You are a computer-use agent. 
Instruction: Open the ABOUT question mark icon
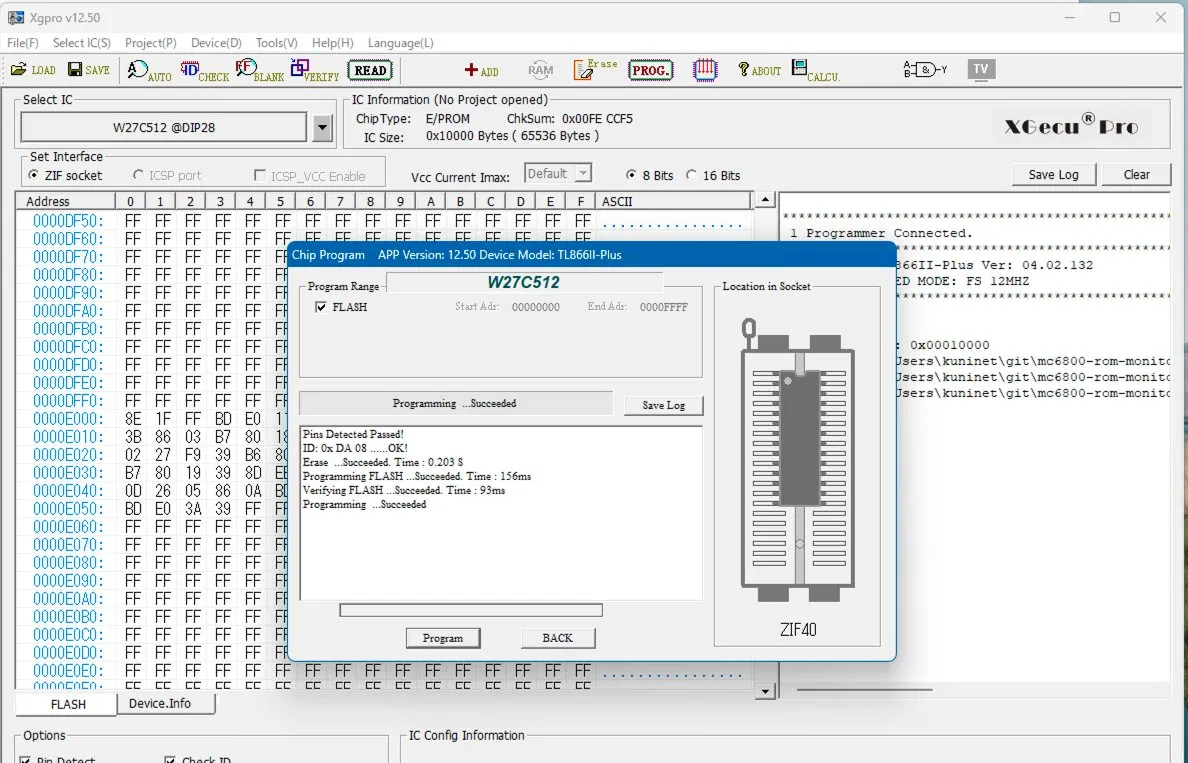tap(759, 70)
